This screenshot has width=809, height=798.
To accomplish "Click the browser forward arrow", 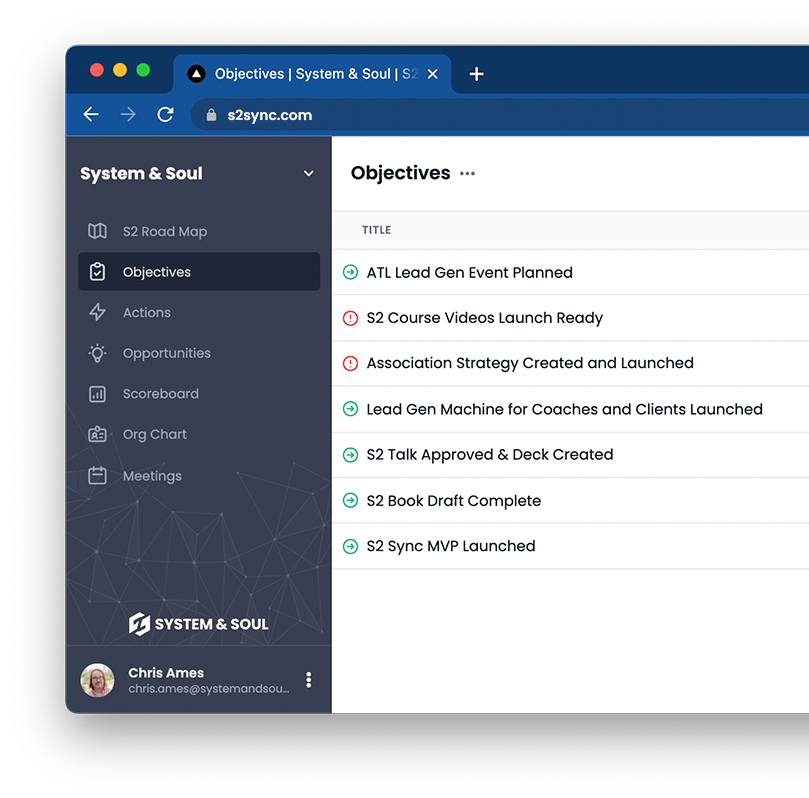I will tap(128, 114).
